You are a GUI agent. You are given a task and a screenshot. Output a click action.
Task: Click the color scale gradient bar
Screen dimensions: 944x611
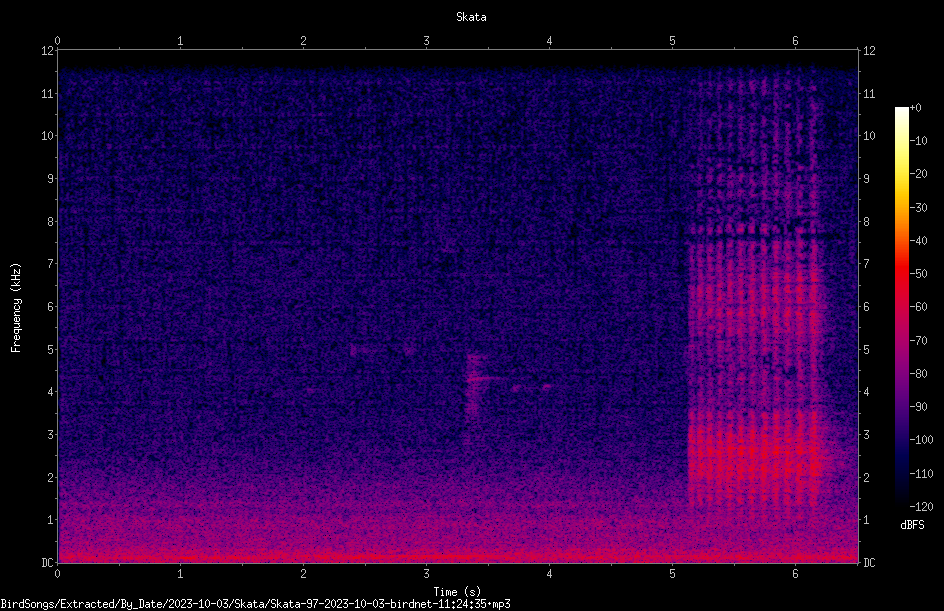tap(901, 307)
